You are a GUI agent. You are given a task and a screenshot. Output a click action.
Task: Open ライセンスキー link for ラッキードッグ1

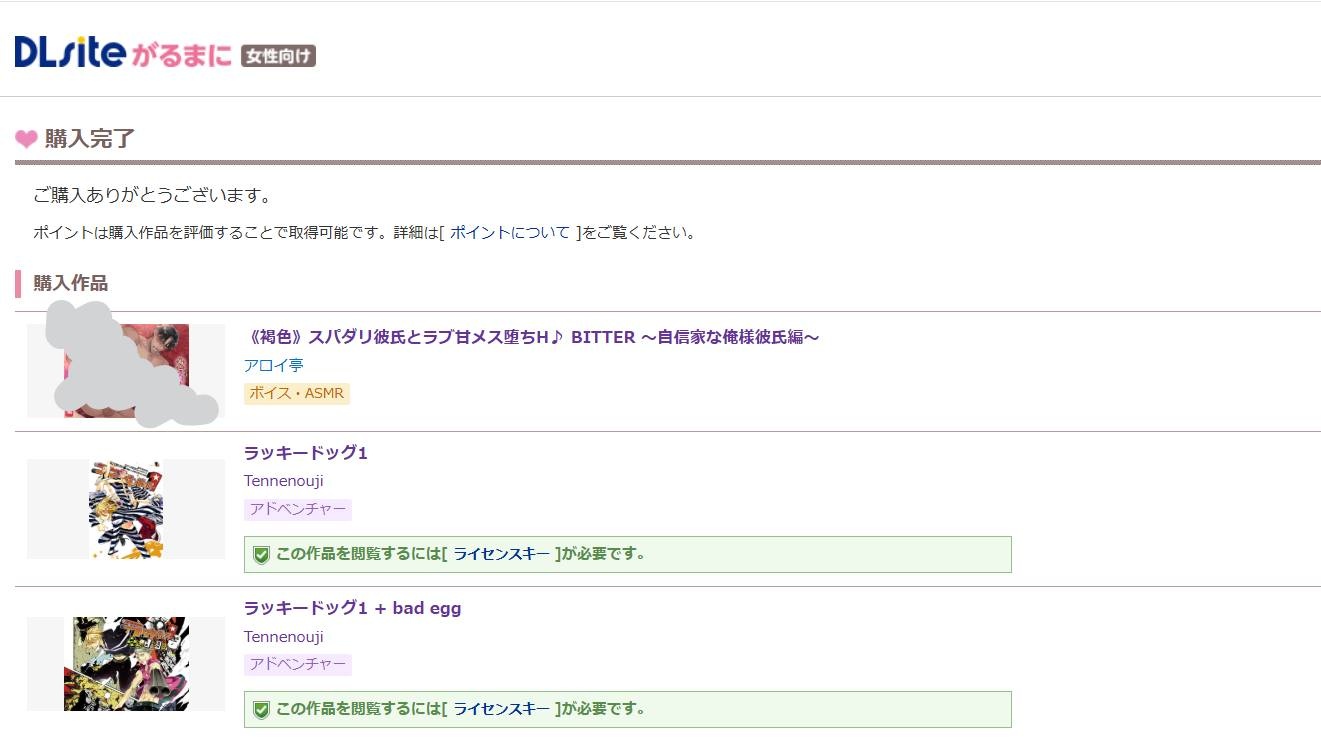pyautogui.click(x=501, y=554)
